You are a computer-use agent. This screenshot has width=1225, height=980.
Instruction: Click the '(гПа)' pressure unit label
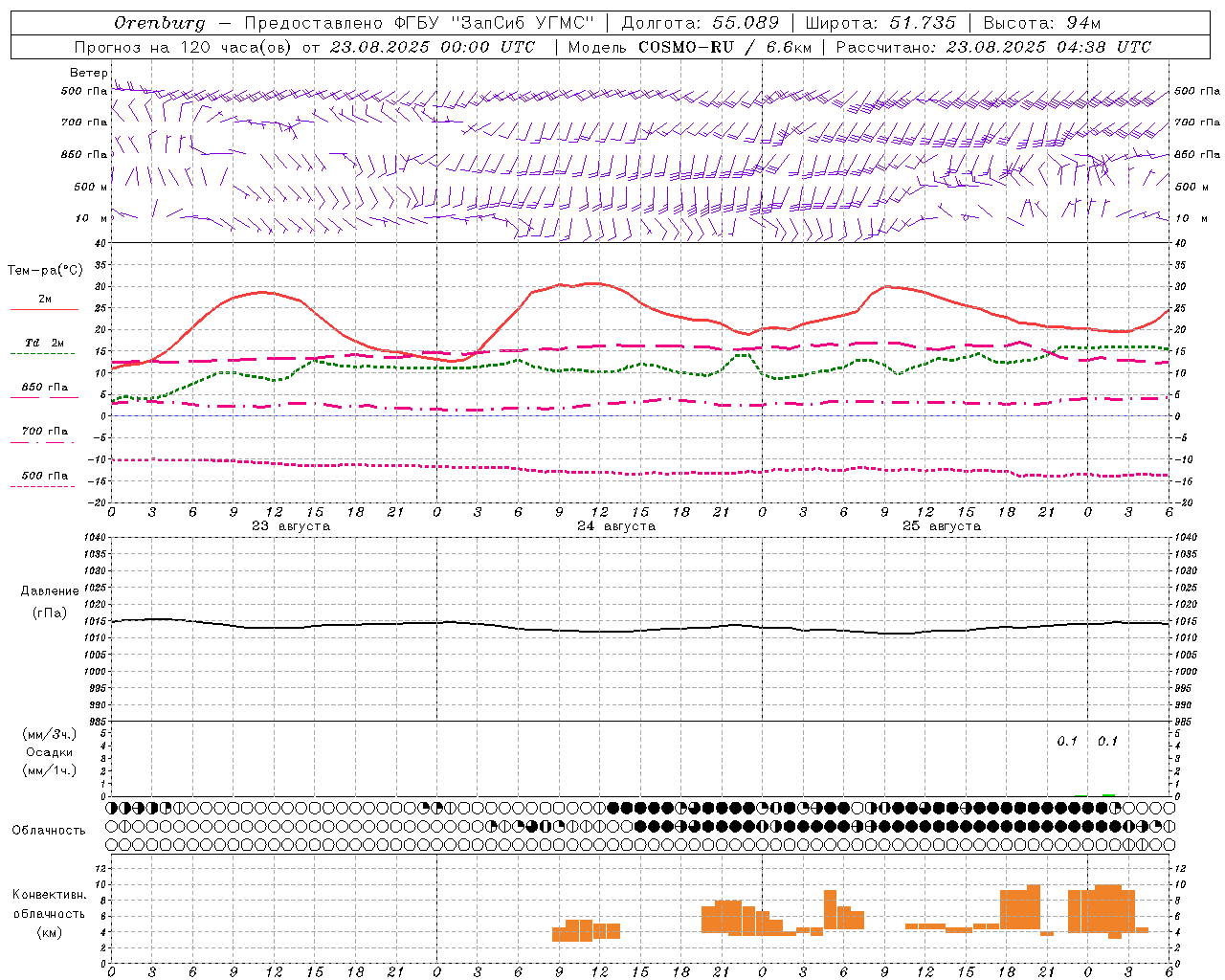coord(50,612)
